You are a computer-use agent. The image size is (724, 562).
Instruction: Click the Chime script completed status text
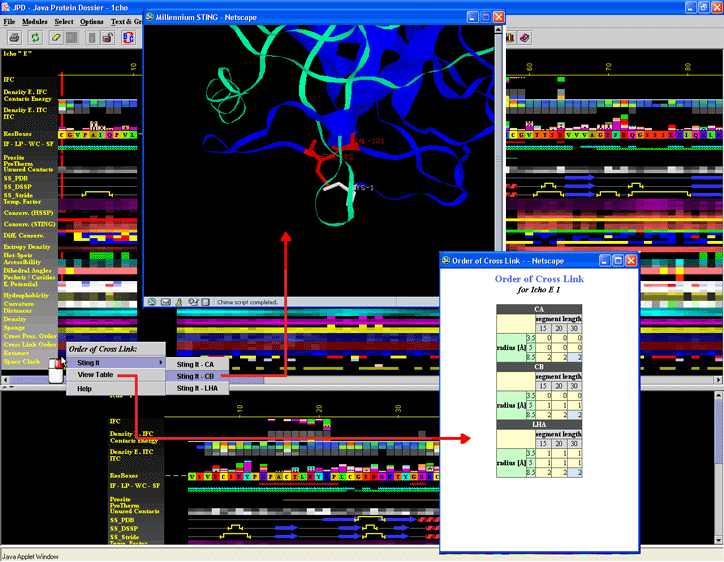point(247,302)
